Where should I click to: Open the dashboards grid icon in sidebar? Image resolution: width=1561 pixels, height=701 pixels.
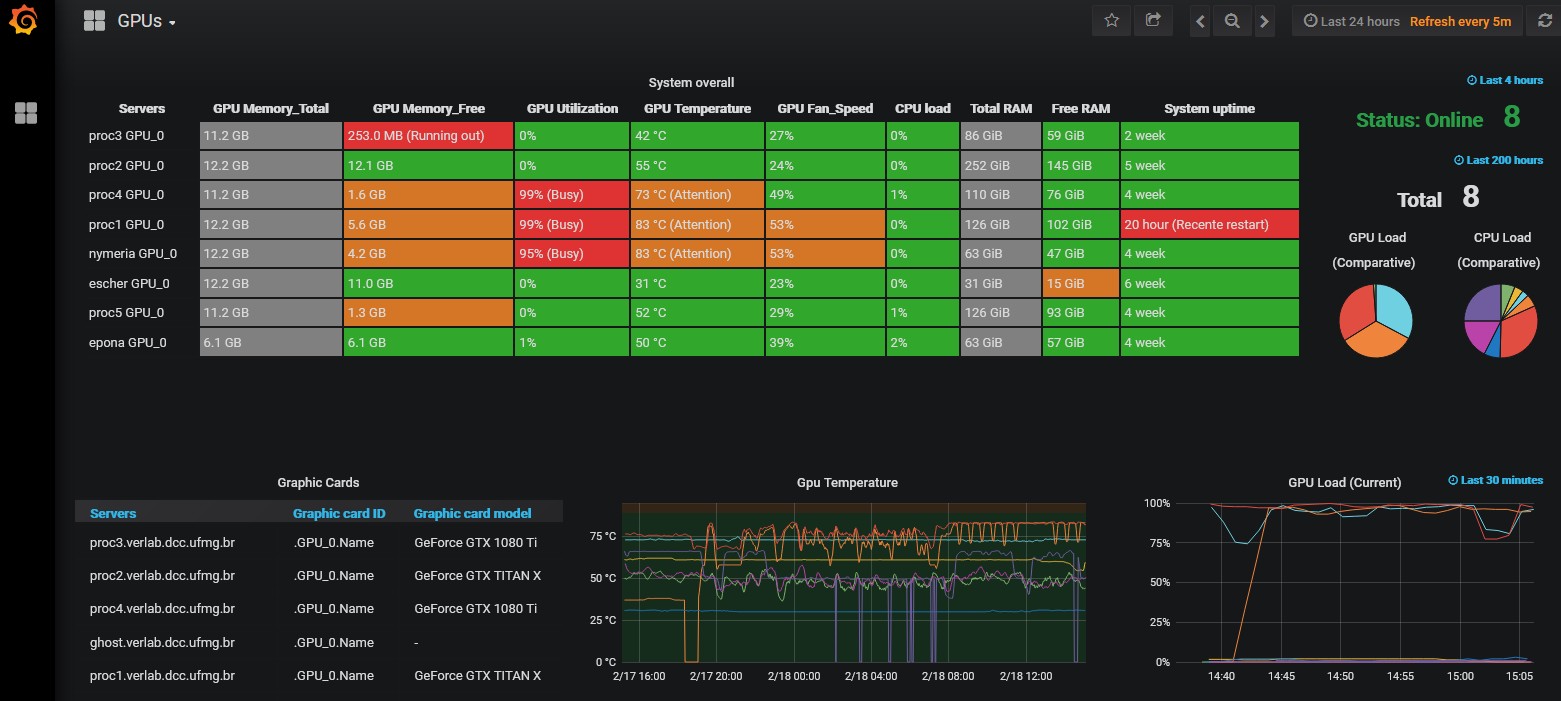(x=26, y=113)
